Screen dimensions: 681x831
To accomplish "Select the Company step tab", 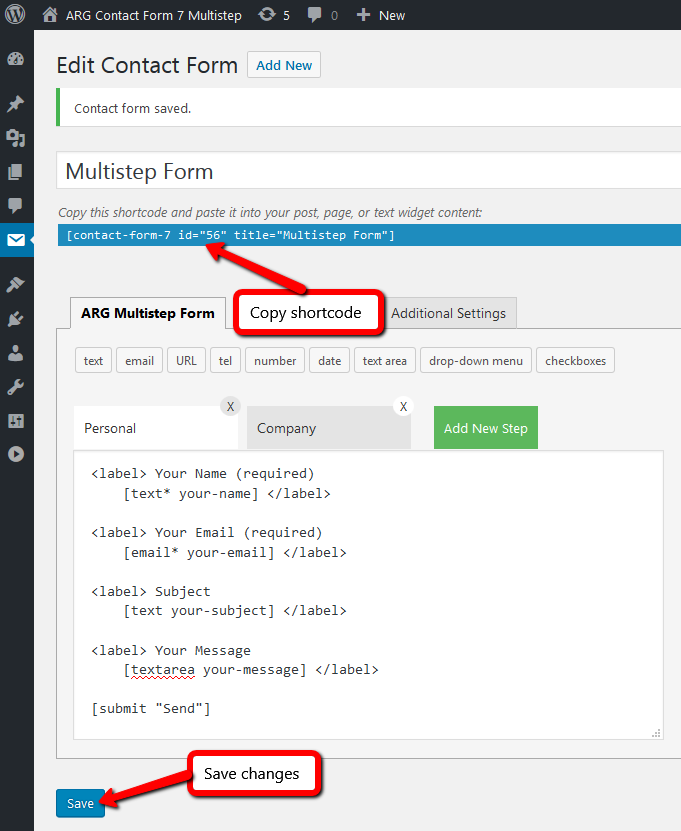I will [329, 428].
